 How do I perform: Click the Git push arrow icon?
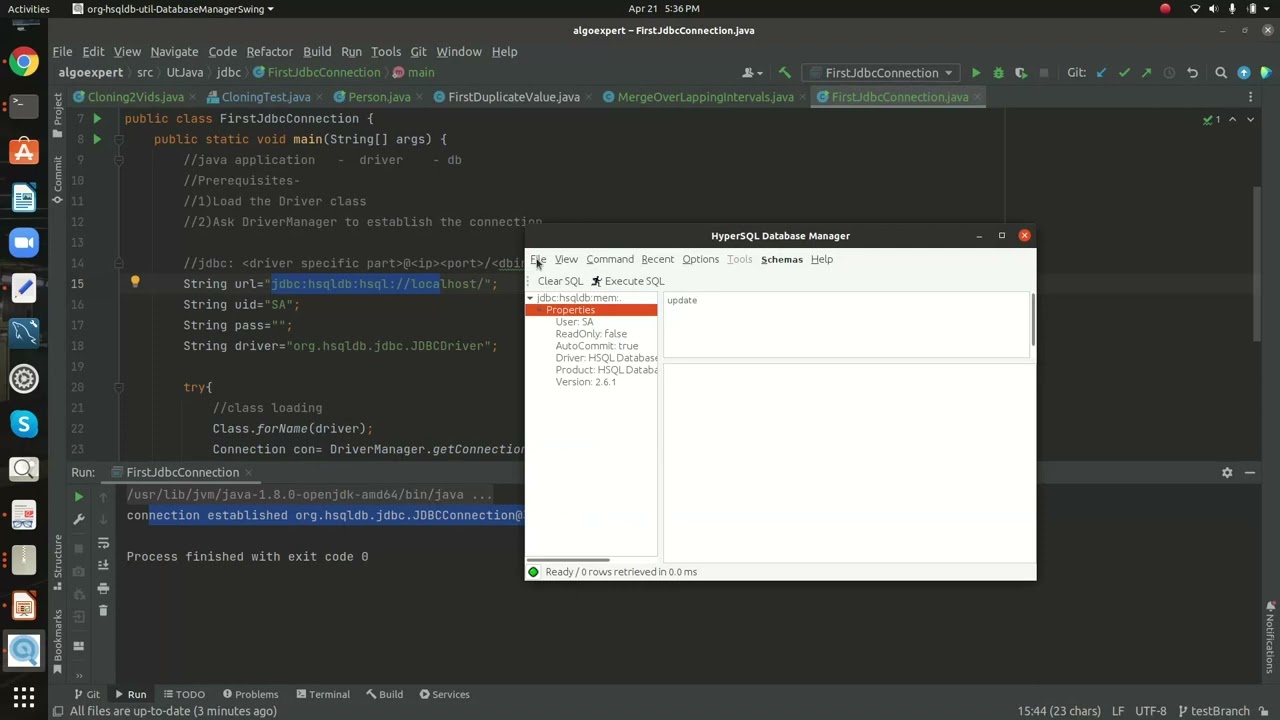[x=1146, y=73]
